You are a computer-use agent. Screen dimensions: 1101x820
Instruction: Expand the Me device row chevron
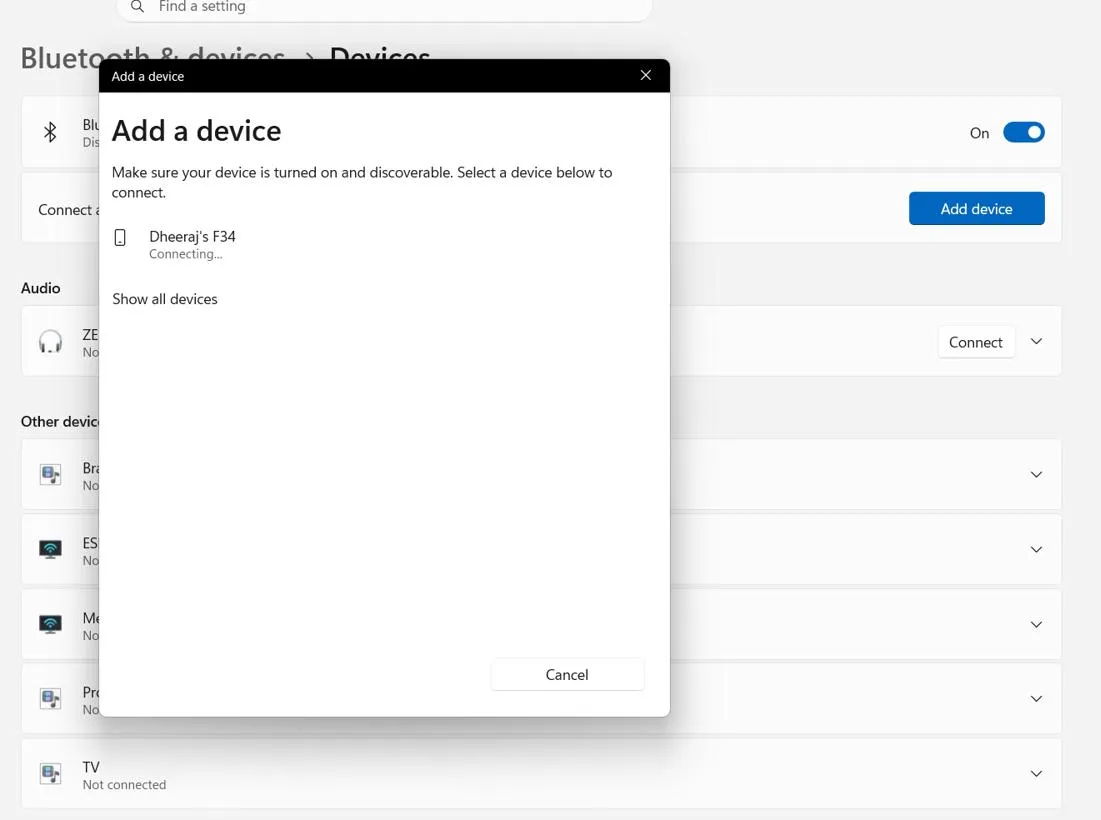pyautogui.click(x=1036, y=625)
